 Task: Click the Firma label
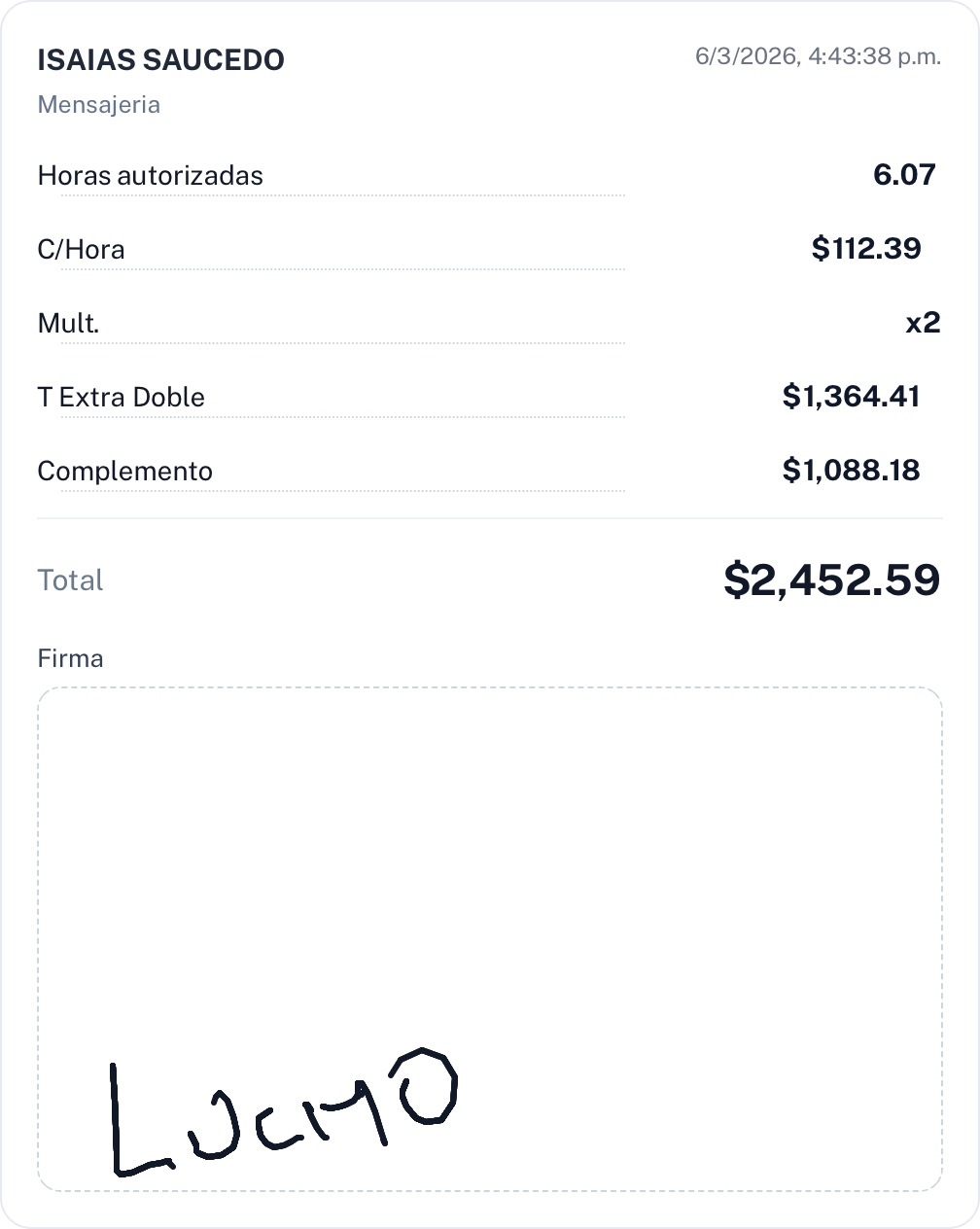[70, 659]
